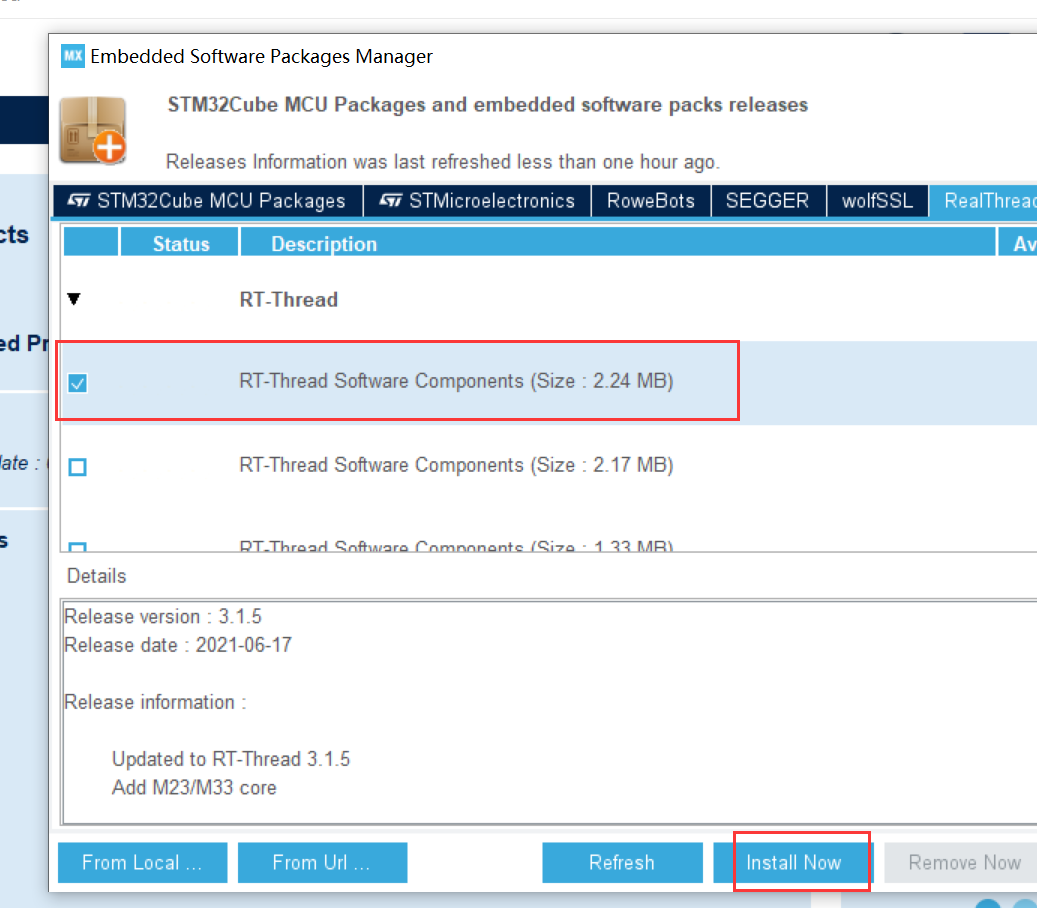Open the From Local installer dialog
Image resolution: width=1037 pixels, height=908 pixels.
click(x=142, y=862)
